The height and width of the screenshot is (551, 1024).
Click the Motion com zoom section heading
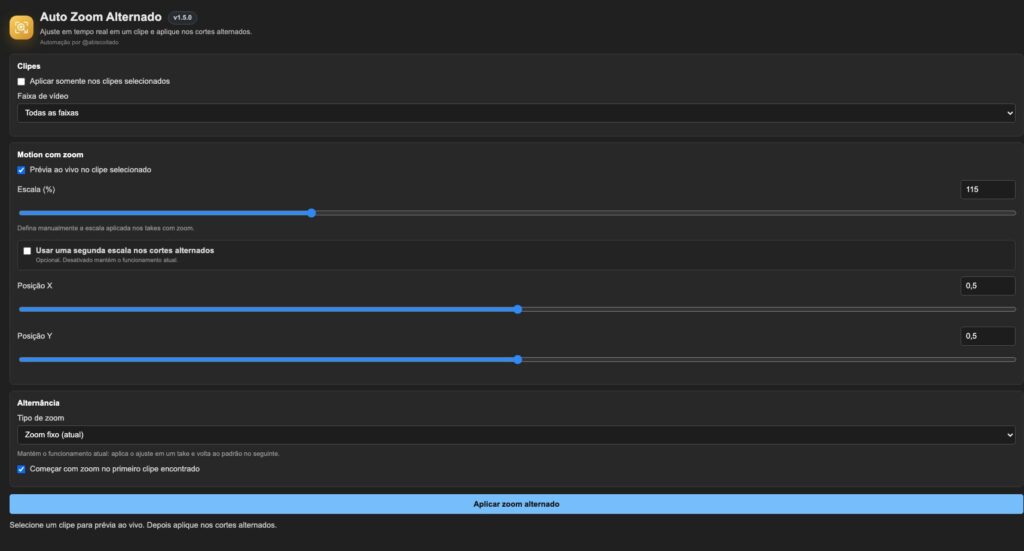(50, 155)
